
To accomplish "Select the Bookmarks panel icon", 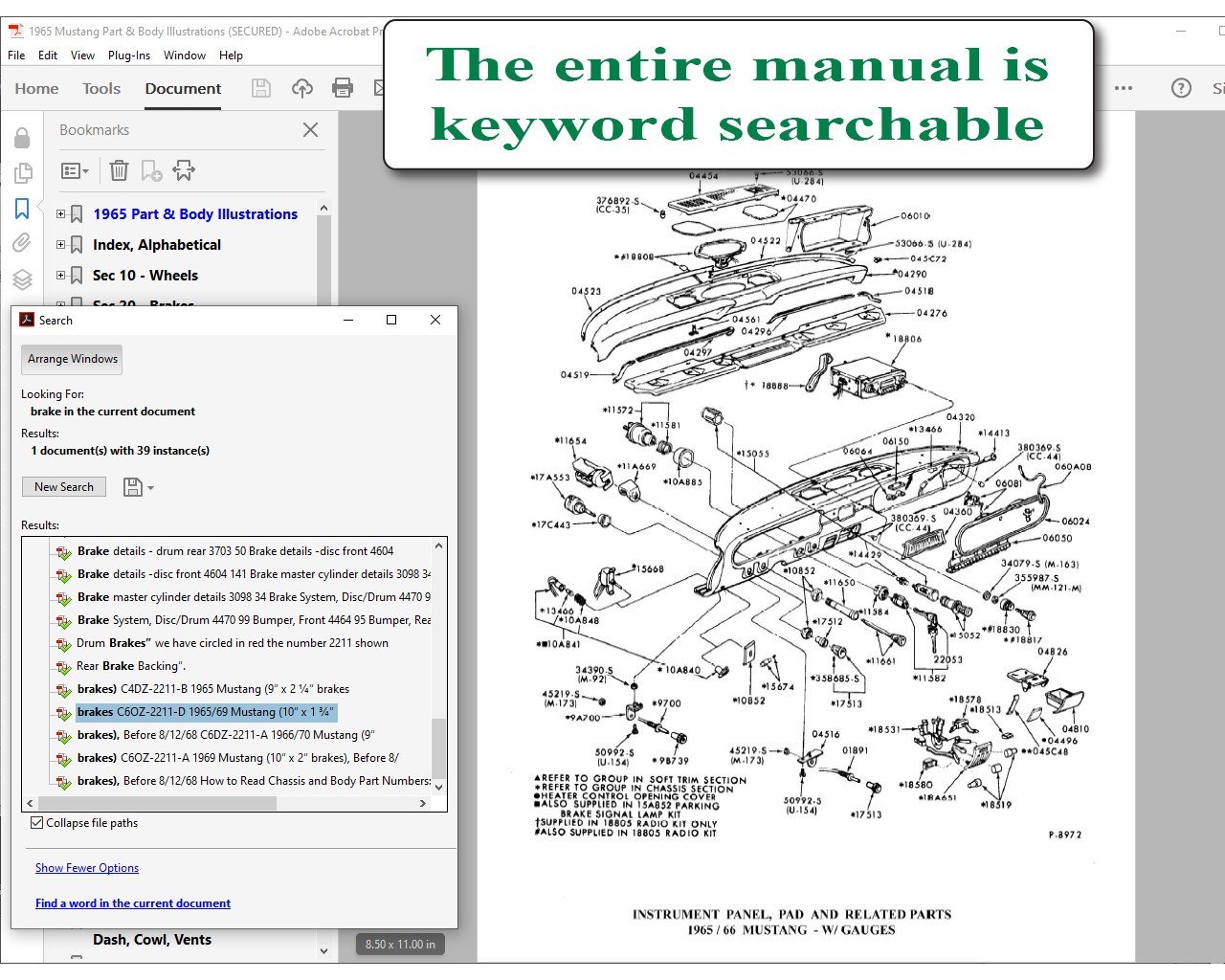I will click(23, 209).
